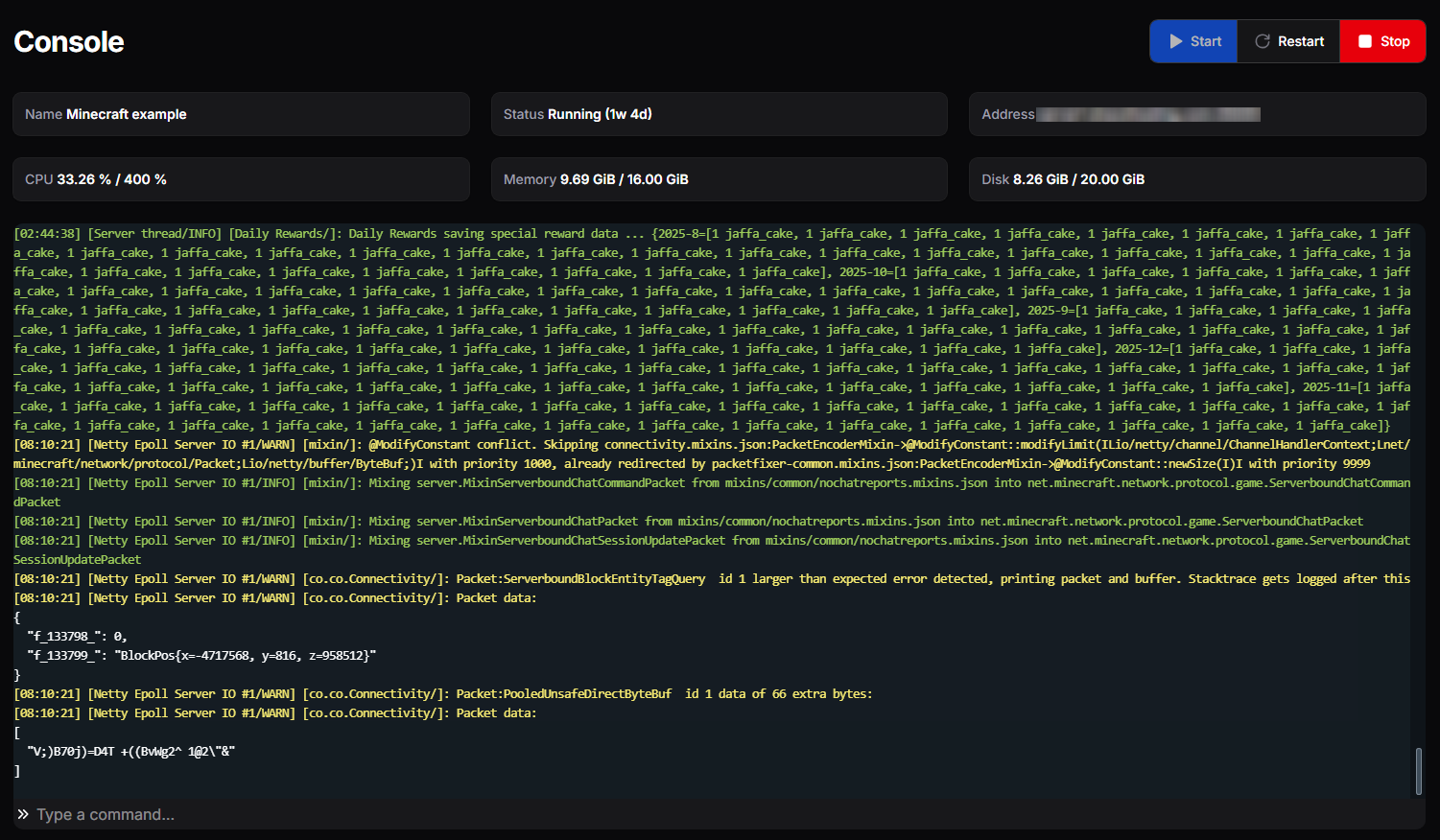Click the '[02:44:38]' Daily Rewards log line
Screen dimensions: 1440x840
(x=712, y=329)
